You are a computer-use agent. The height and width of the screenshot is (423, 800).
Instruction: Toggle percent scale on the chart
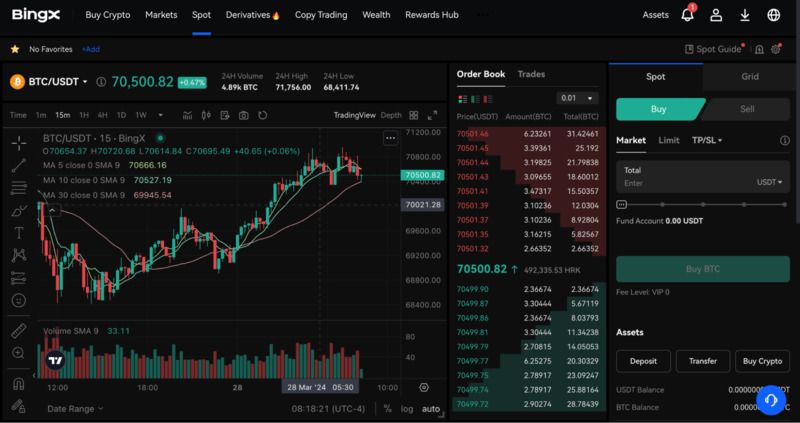[x=388, y=409]
